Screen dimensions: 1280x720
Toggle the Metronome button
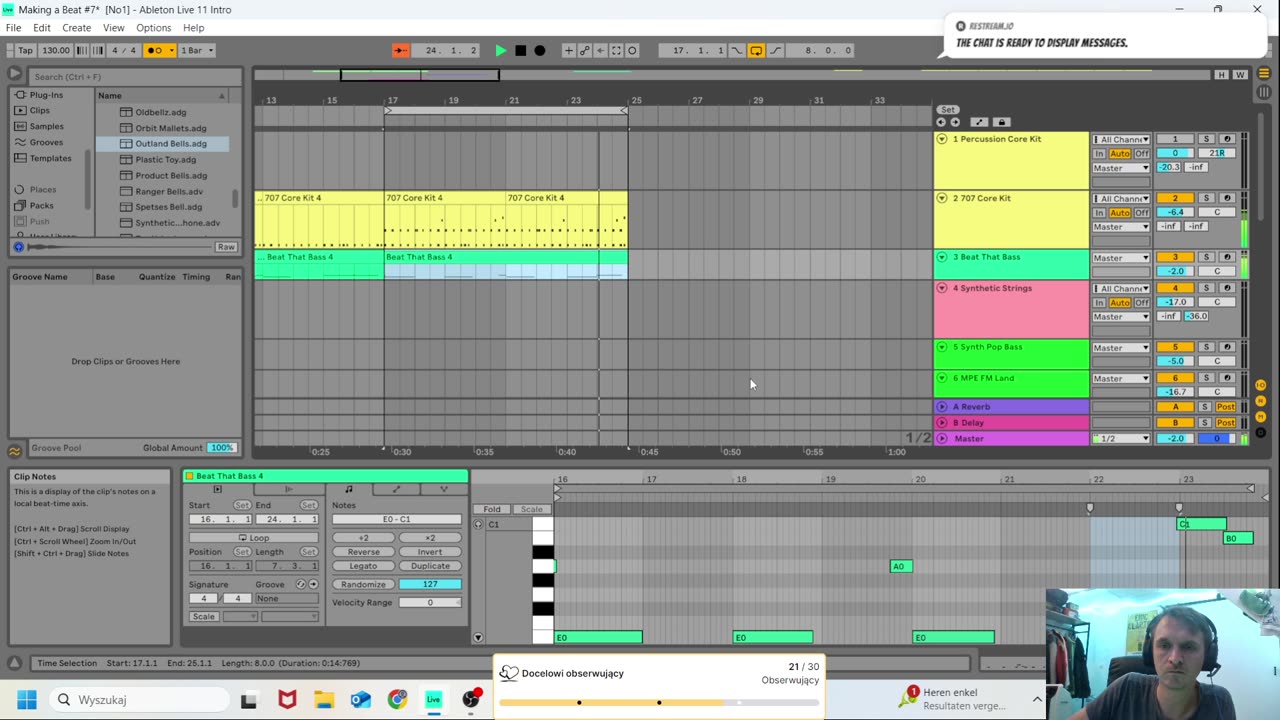(159, 50)
